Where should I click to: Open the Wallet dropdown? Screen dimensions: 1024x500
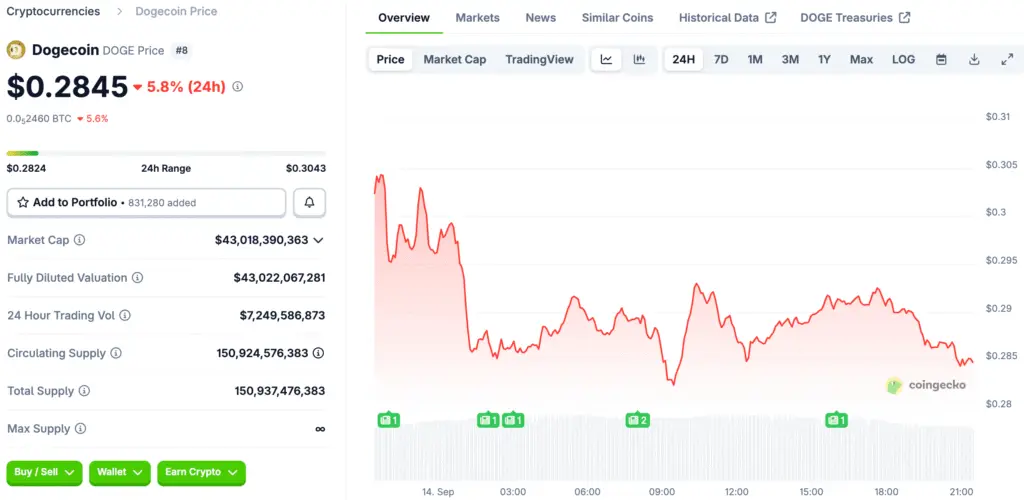[x=120, y=473]
